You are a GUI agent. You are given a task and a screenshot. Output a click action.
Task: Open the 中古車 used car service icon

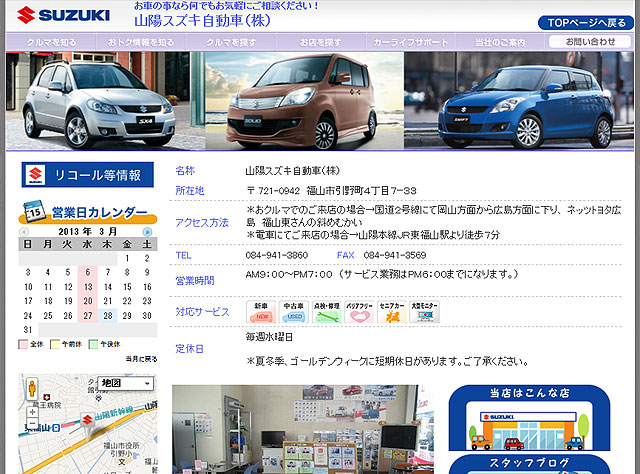(x=294, y=312)
